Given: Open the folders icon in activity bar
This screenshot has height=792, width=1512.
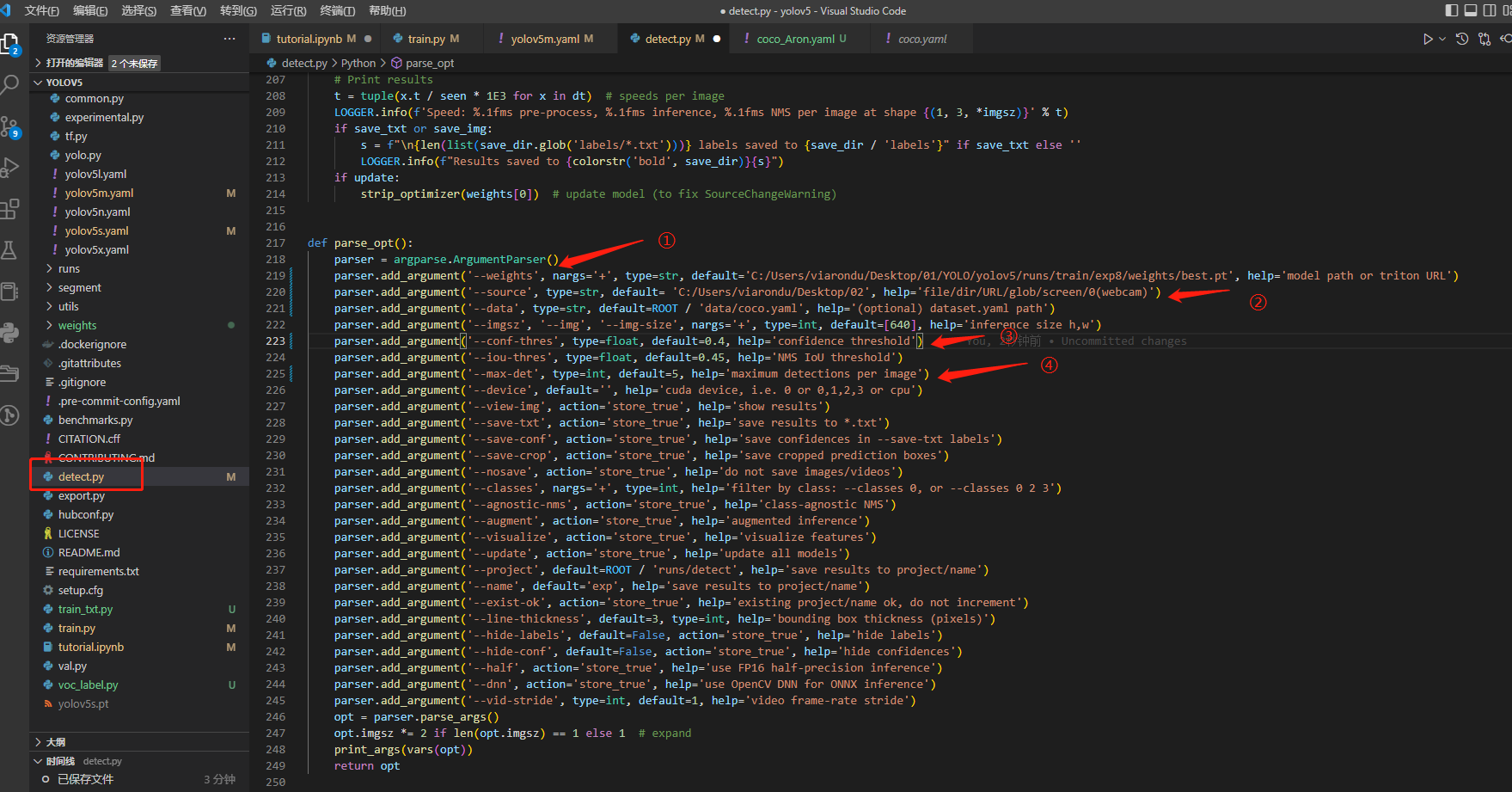Looking at the screenshot, I should (x=9, y=374).
